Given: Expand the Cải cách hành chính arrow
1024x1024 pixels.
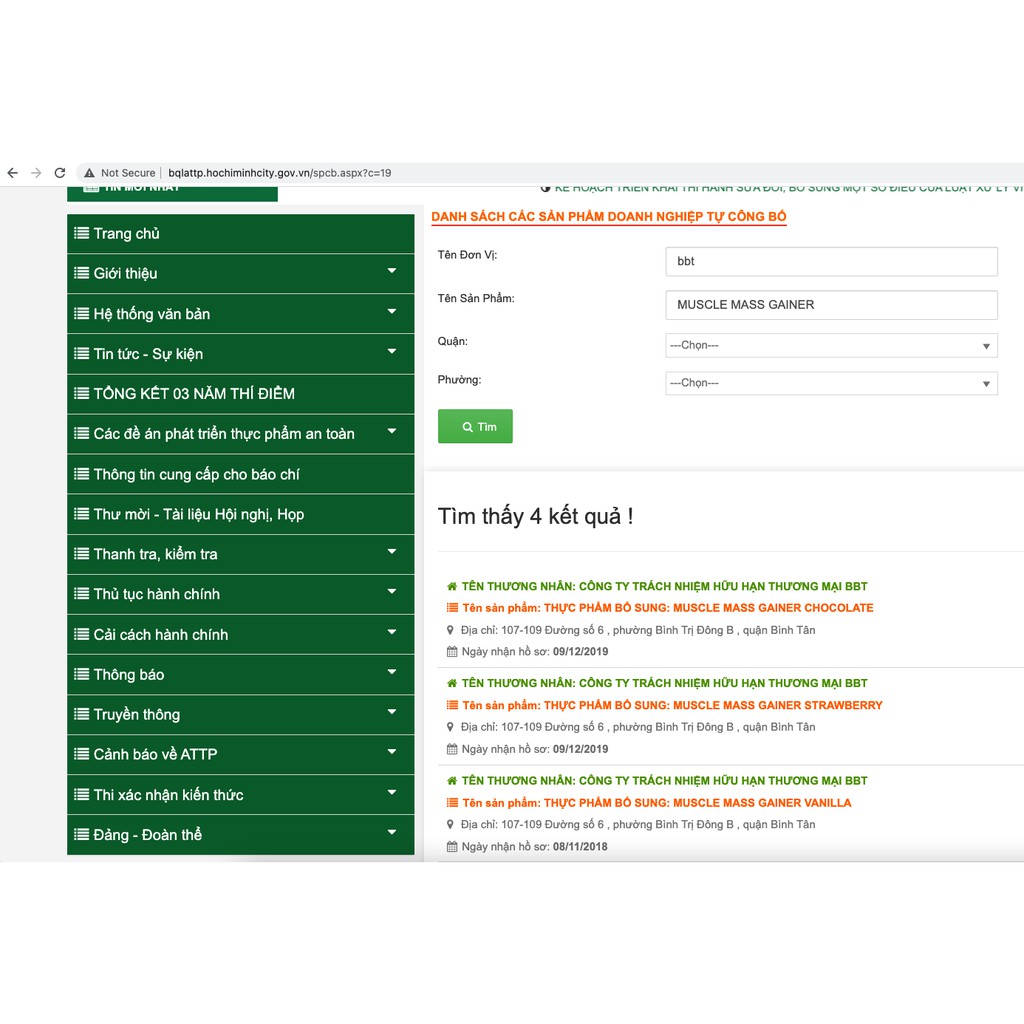Looking at the screenshot, I should pyautogui.click(x=392, y=632).
